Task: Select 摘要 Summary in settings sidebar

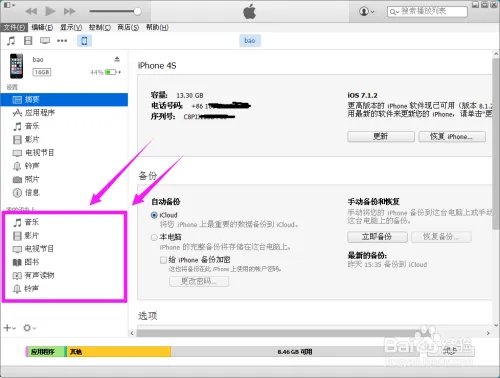Action: click(64, 99)
